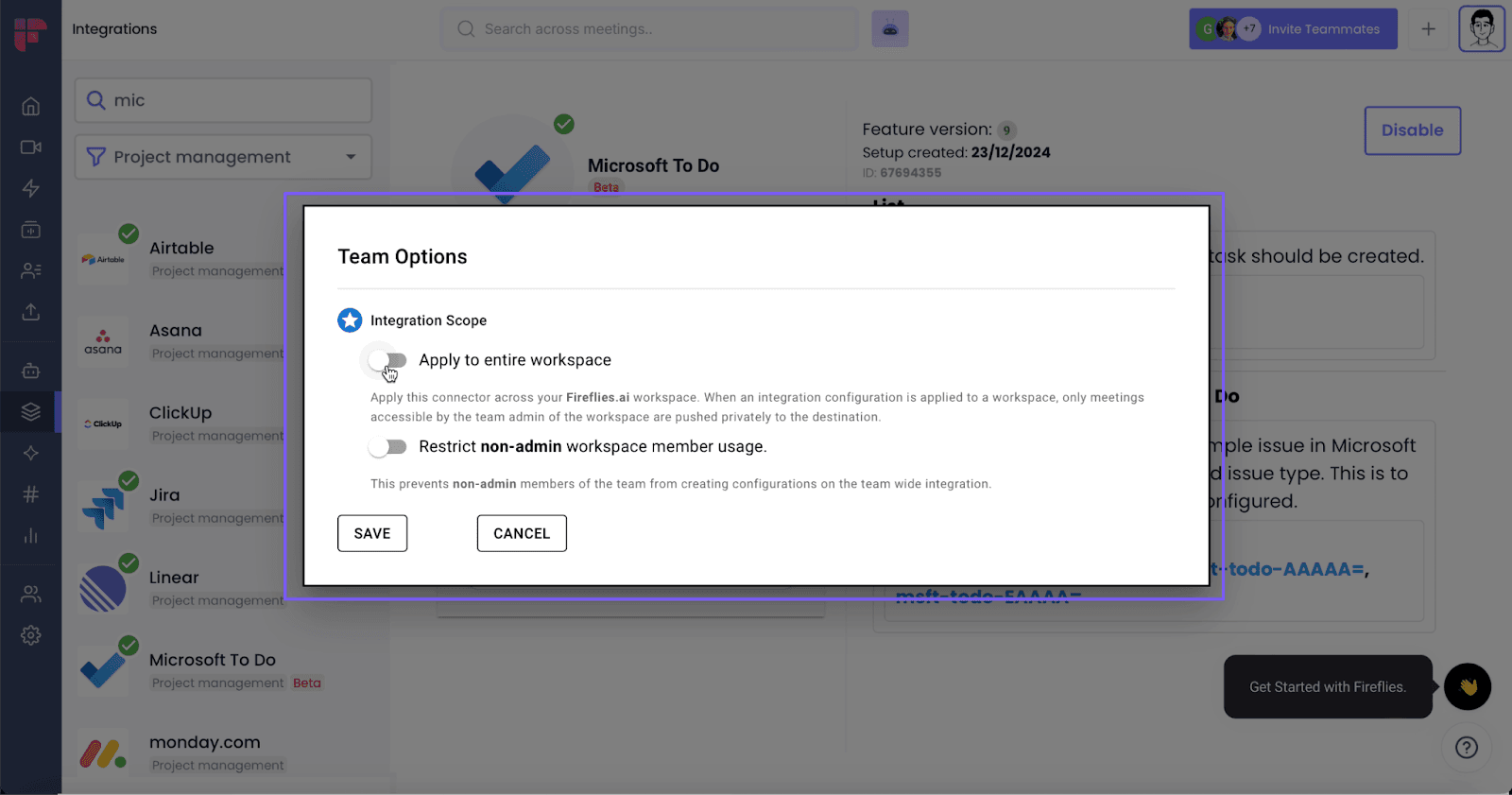
Task: Toggle Apply to entire workspace switch
Action: tap(387, 360)
